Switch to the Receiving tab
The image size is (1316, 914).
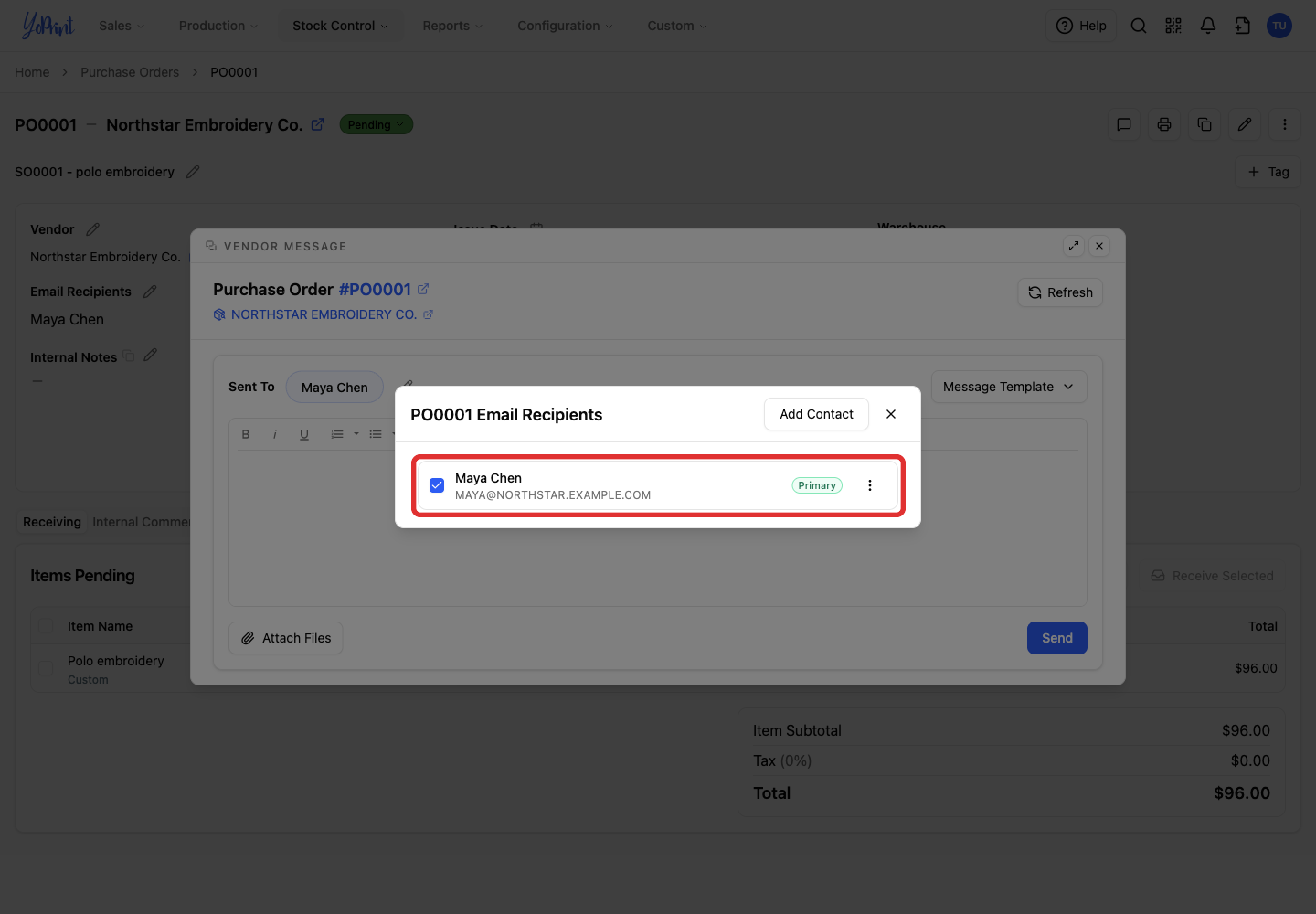pos(52,522)
